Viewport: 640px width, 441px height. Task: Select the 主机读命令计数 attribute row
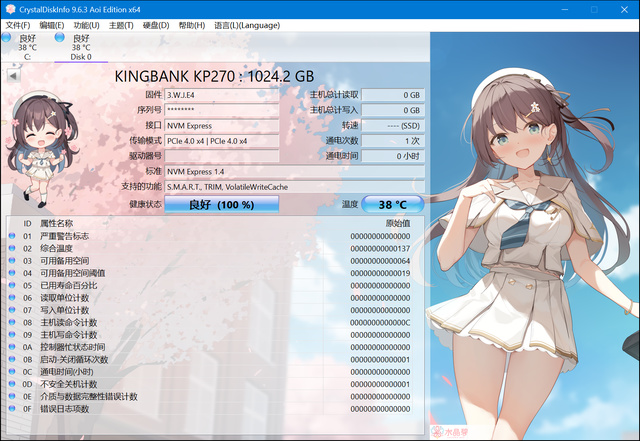(209, 323)
